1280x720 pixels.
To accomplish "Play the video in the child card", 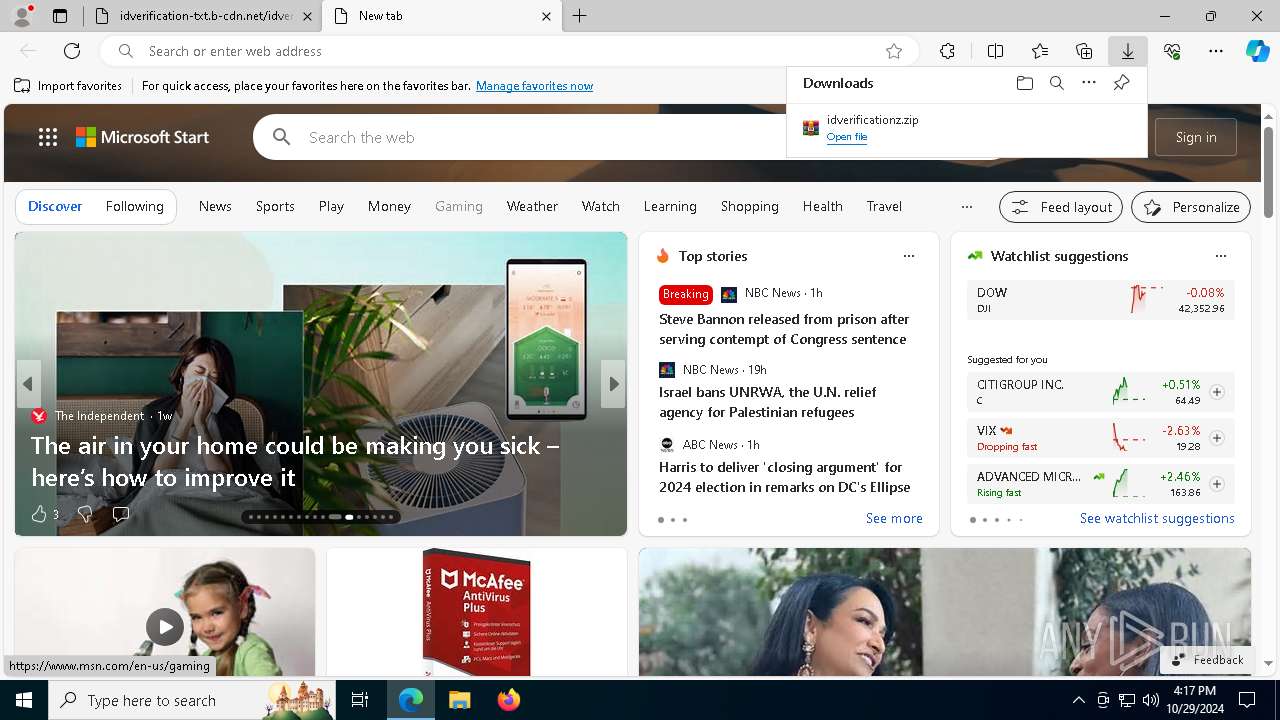I will tap(165, 627).
